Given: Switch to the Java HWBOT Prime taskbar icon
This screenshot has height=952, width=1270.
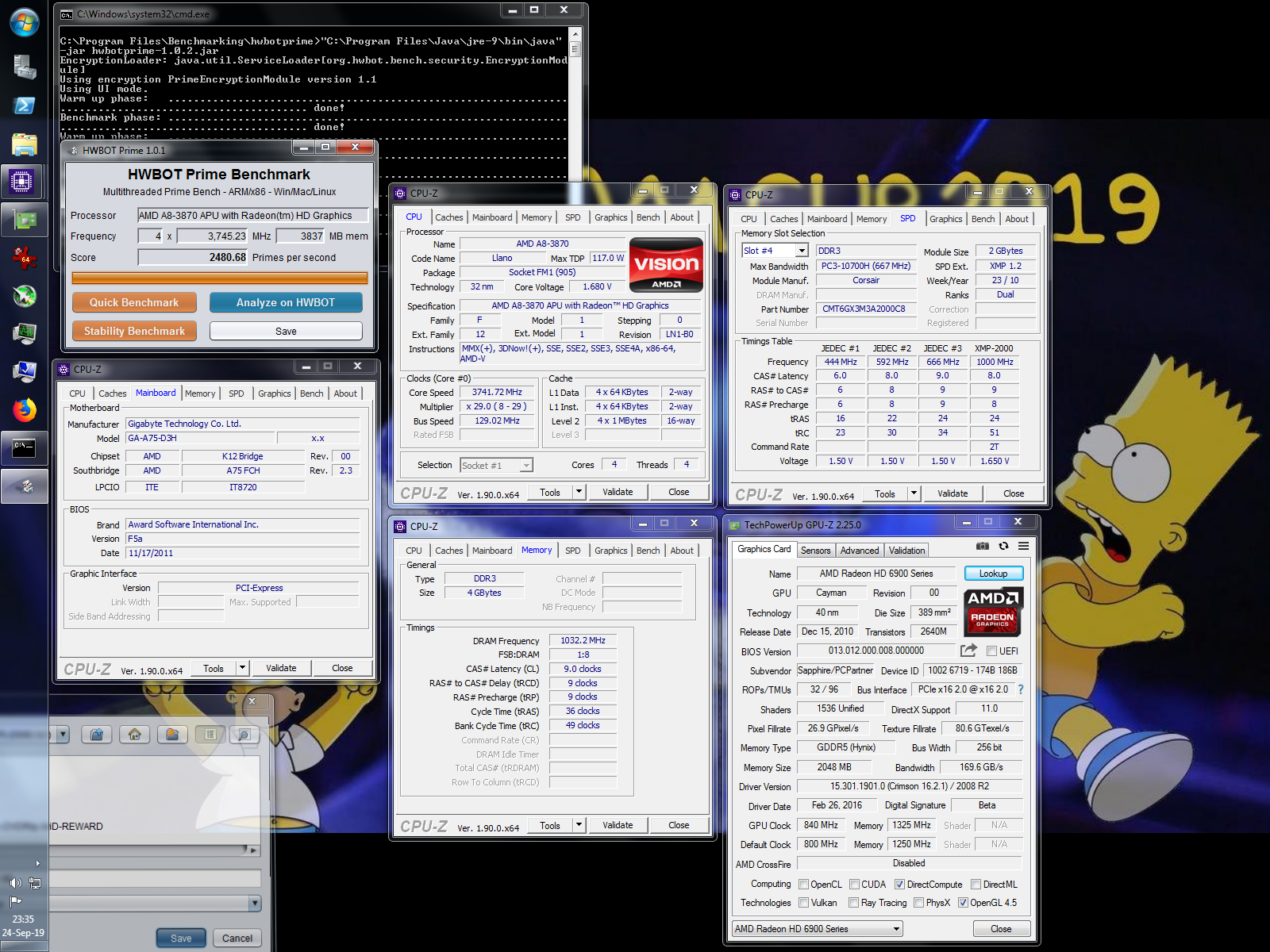Looking at the screenshot, I should [24, 486].
